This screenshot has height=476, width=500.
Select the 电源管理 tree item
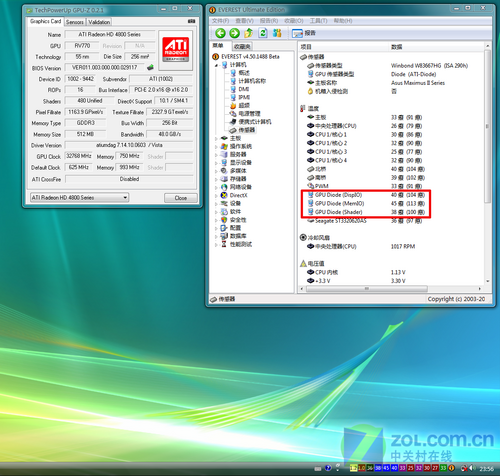tap(245, 114)
